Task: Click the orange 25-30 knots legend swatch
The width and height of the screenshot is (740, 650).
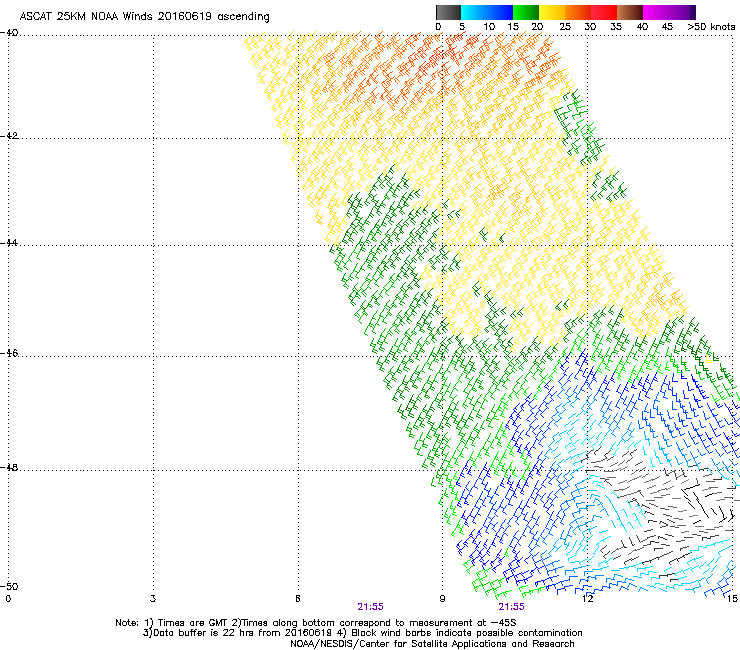Action: 578,12
